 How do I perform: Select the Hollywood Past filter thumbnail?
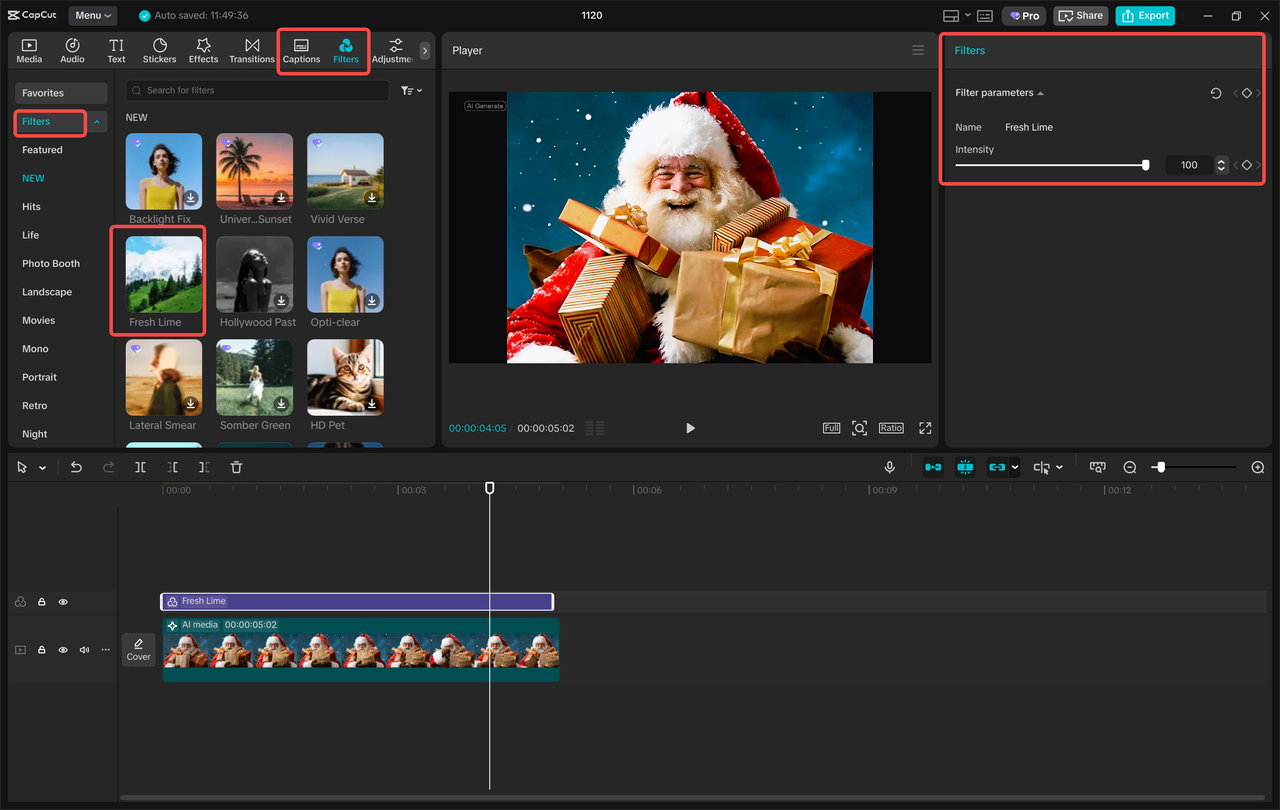tap(254, 273)
